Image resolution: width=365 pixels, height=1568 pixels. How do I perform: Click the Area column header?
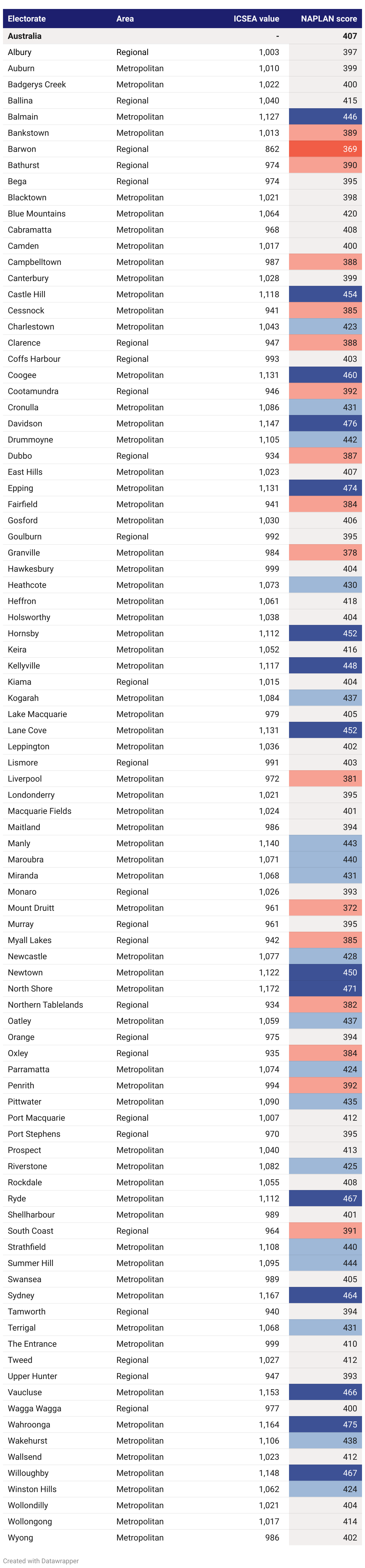point(125,19)
